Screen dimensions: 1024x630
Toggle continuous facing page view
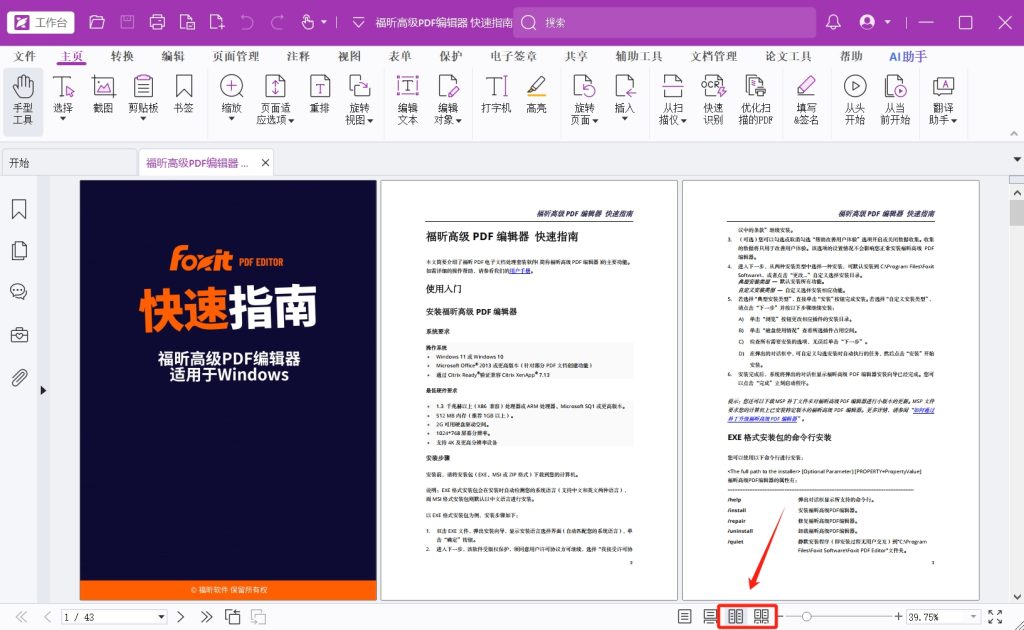click(x=762, y=617)
